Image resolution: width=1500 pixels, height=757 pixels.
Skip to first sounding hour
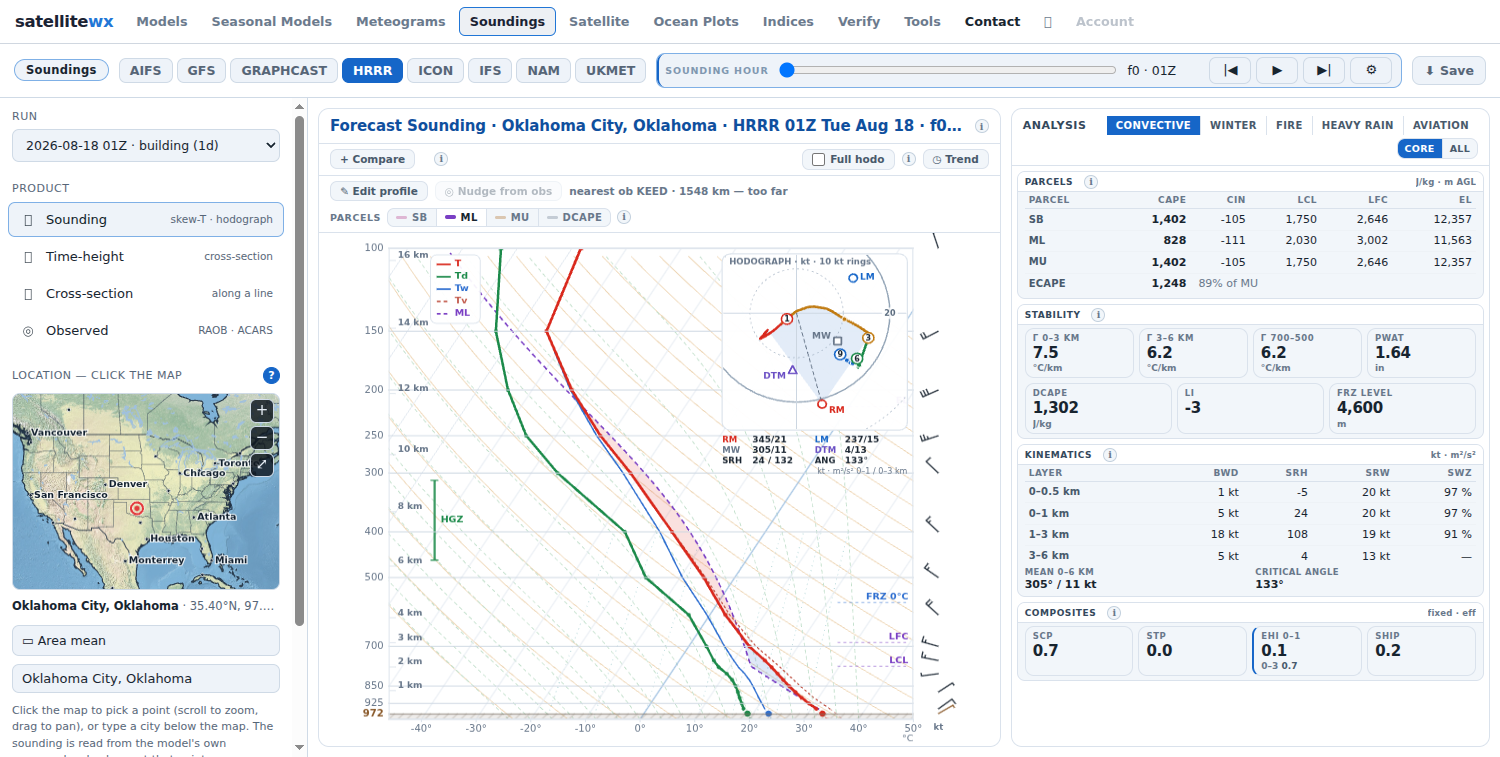(x=1231, y=70)
